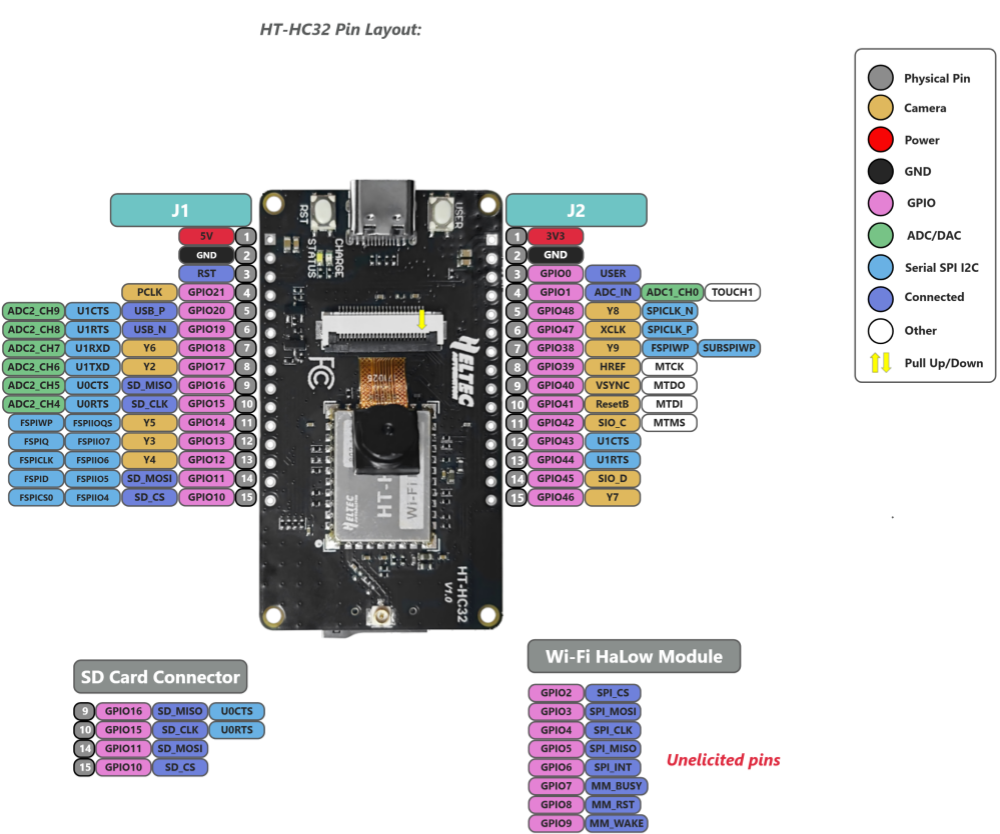1000x834 pixels.
Task: Select the TOUCH1 pin label
Action: 732,292
